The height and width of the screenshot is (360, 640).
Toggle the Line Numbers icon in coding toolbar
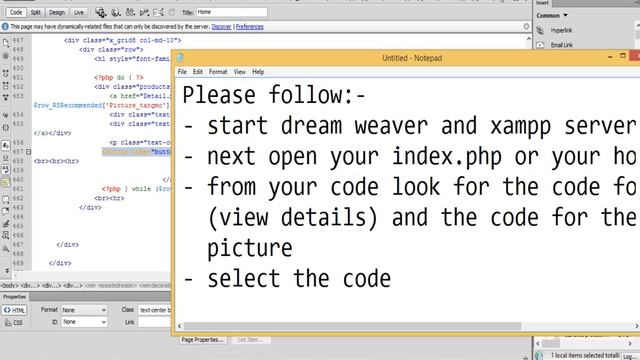[6, 145]
